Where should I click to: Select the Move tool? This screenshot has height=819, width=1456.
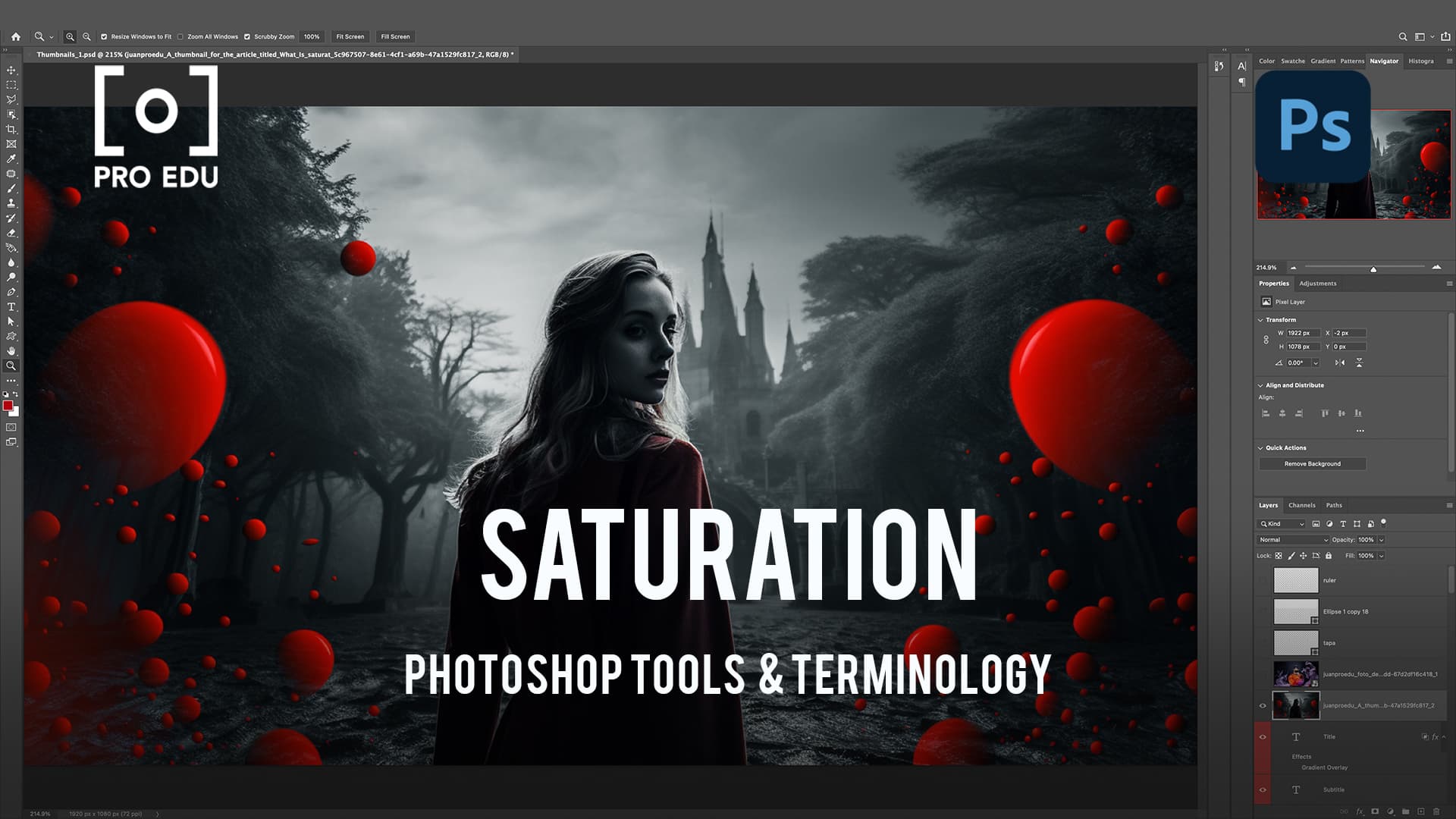coord(11,69)
